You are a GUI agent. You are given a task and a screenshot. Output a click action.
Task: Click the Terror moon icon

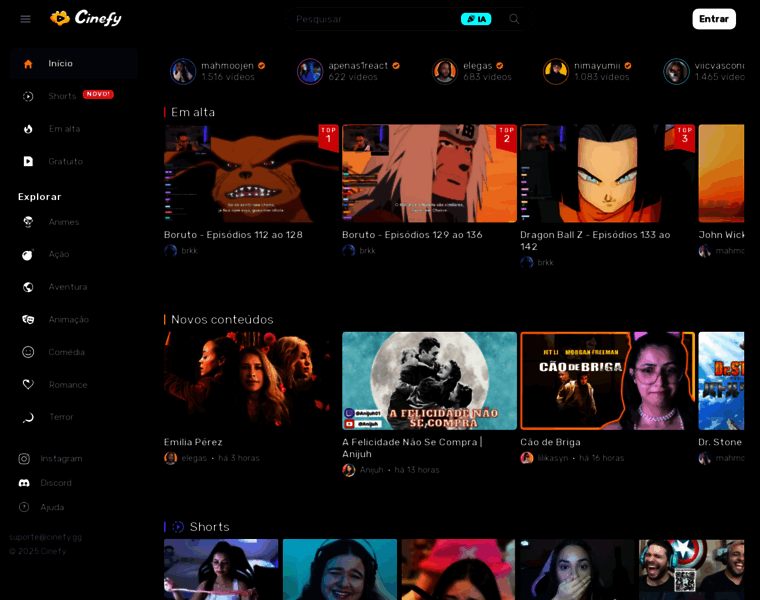(28, 417)
